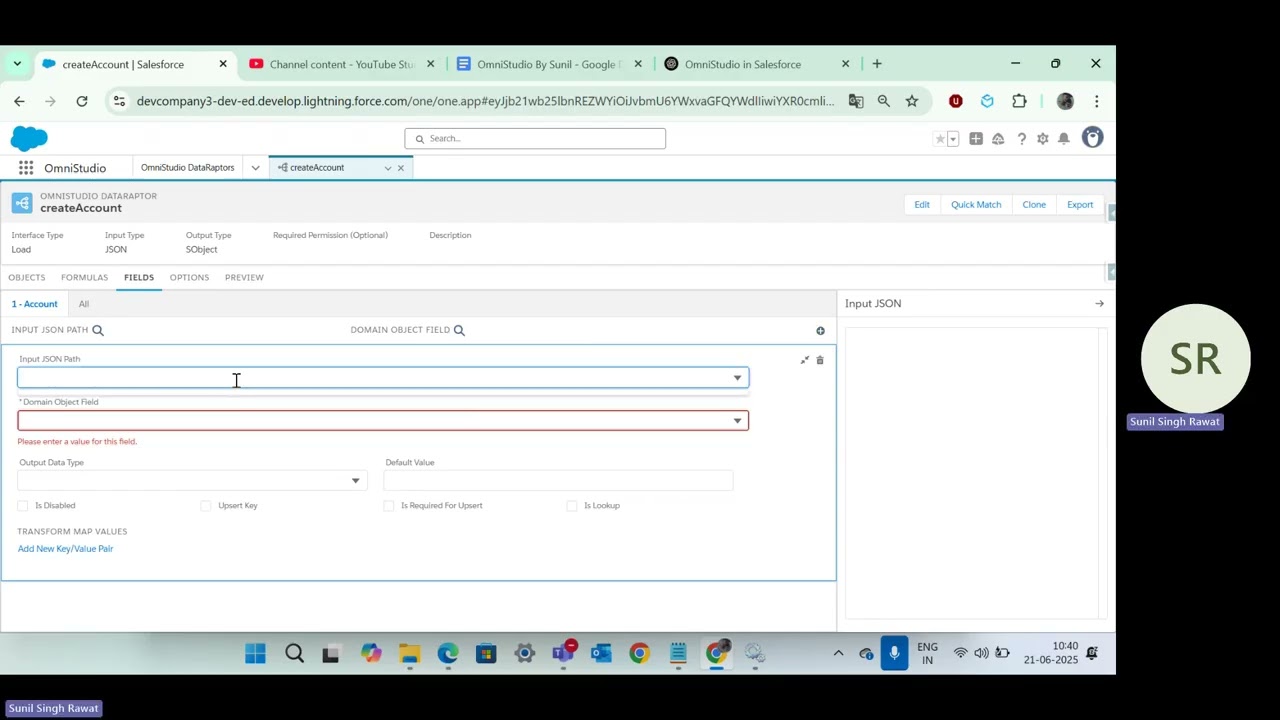Open the Output Data Type dropdown
The image size is (1280, 720).
coord(192,481)
